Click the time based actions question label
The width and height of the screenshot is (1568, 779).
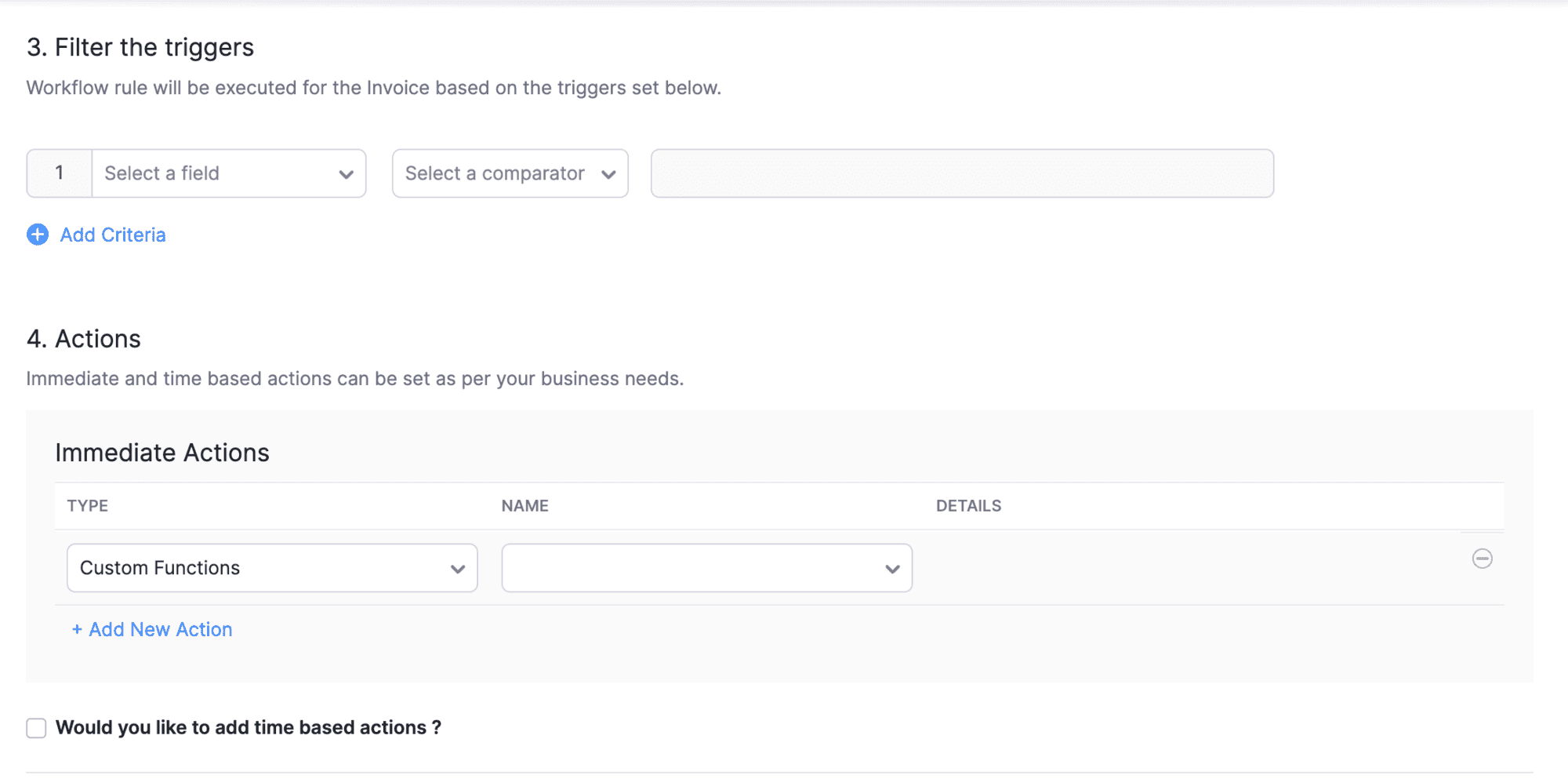pos(248,728)
